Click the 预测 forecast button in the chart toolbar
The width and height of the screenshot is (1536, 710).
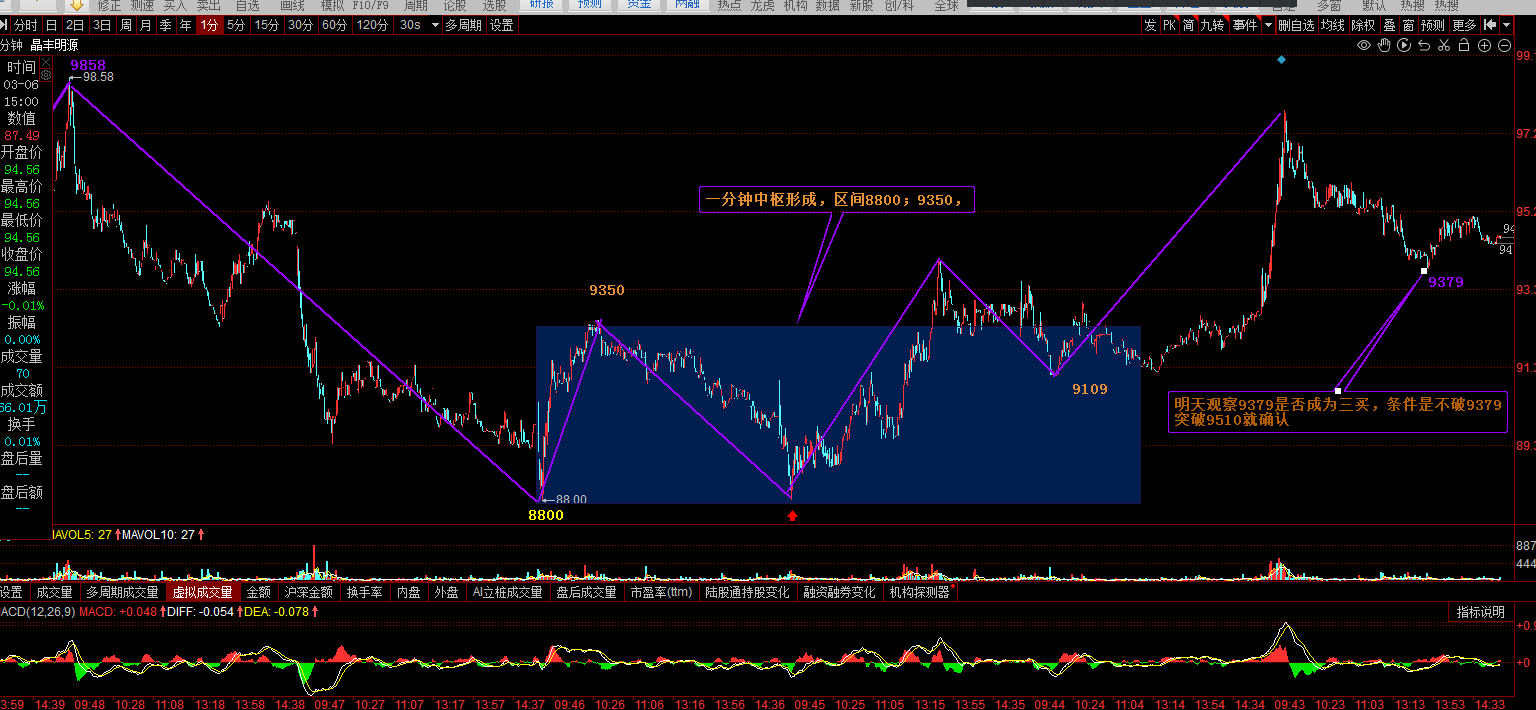[x=1433, y=25]
